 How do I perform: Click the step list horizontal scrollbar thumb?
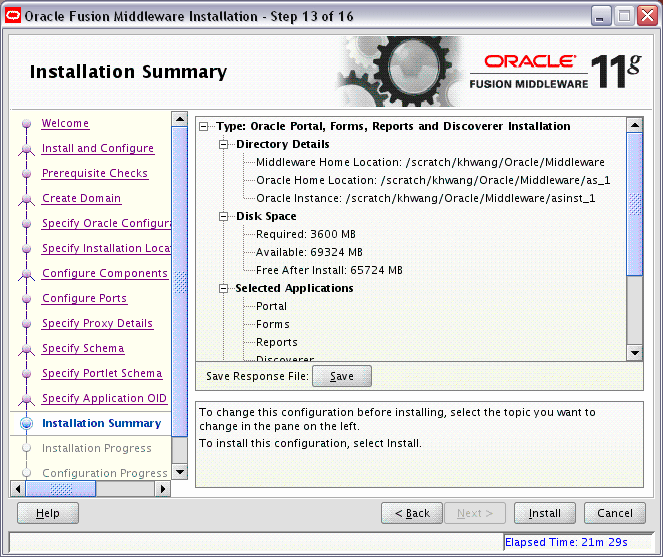61,489
